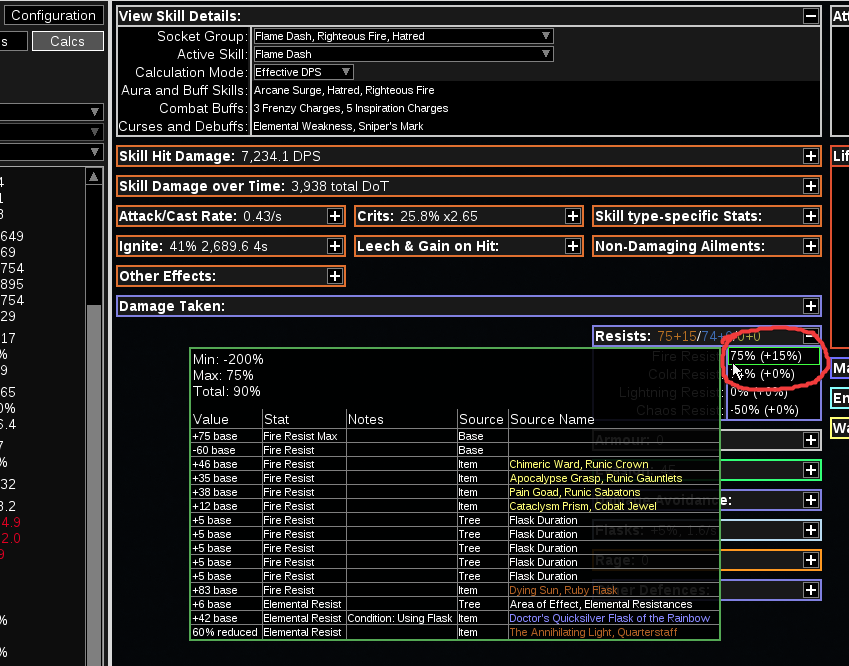Expand the Other Effects section
The height and width of the screenshot is (666, 849).
point(334,276)
